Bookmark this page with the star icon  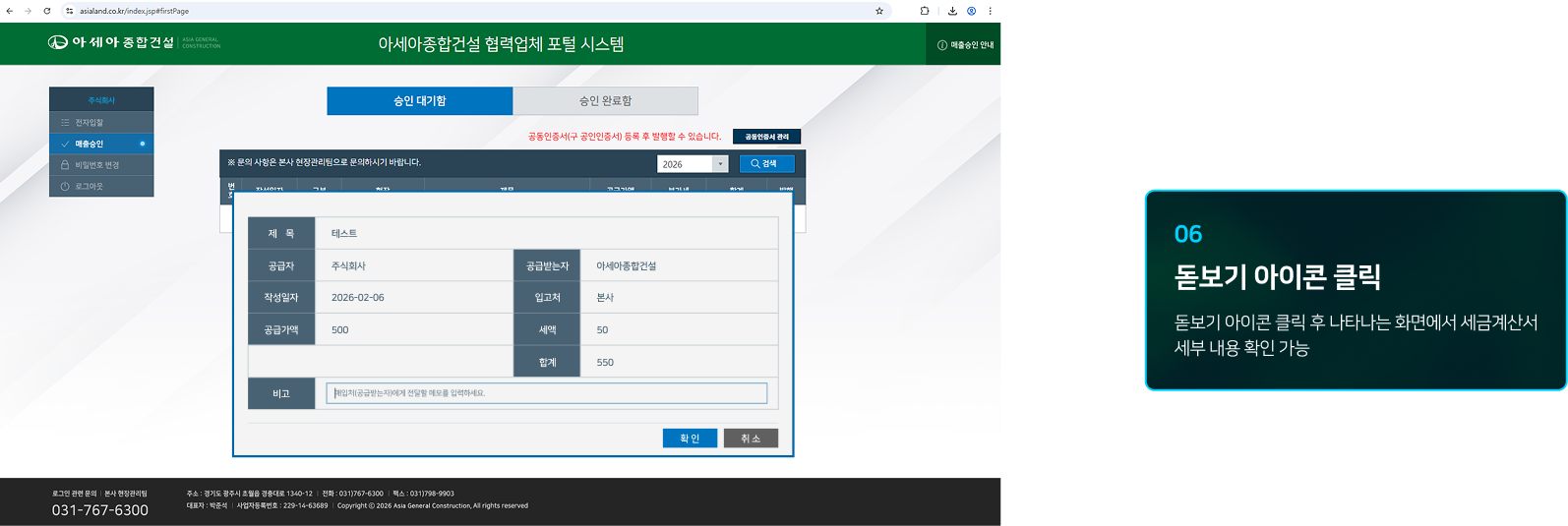click(879, 11)
